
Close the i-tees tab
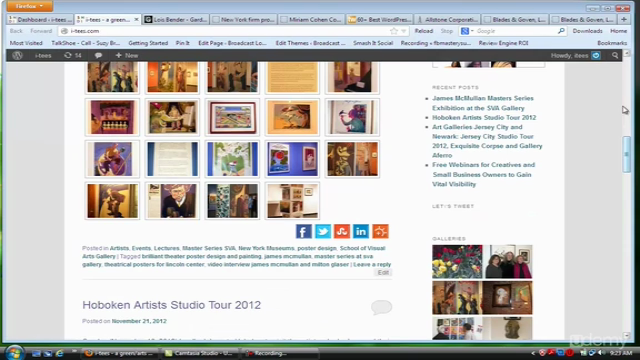136,19
